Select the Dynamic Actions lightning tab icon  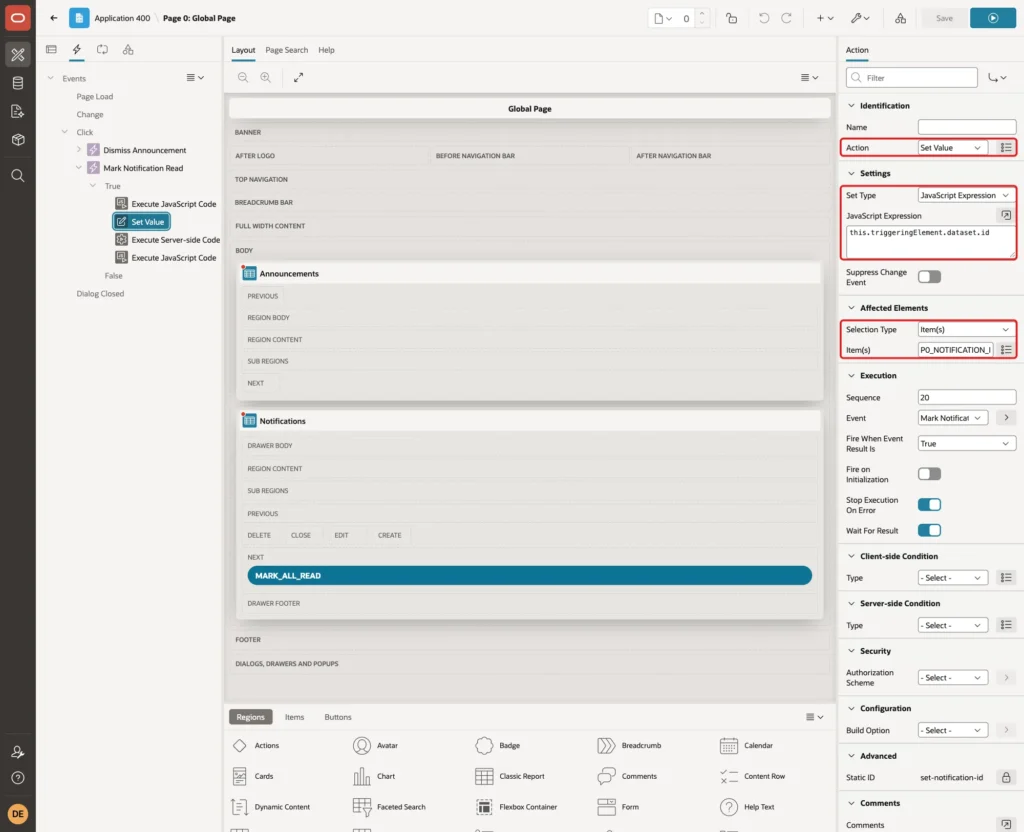pos(76,50)
